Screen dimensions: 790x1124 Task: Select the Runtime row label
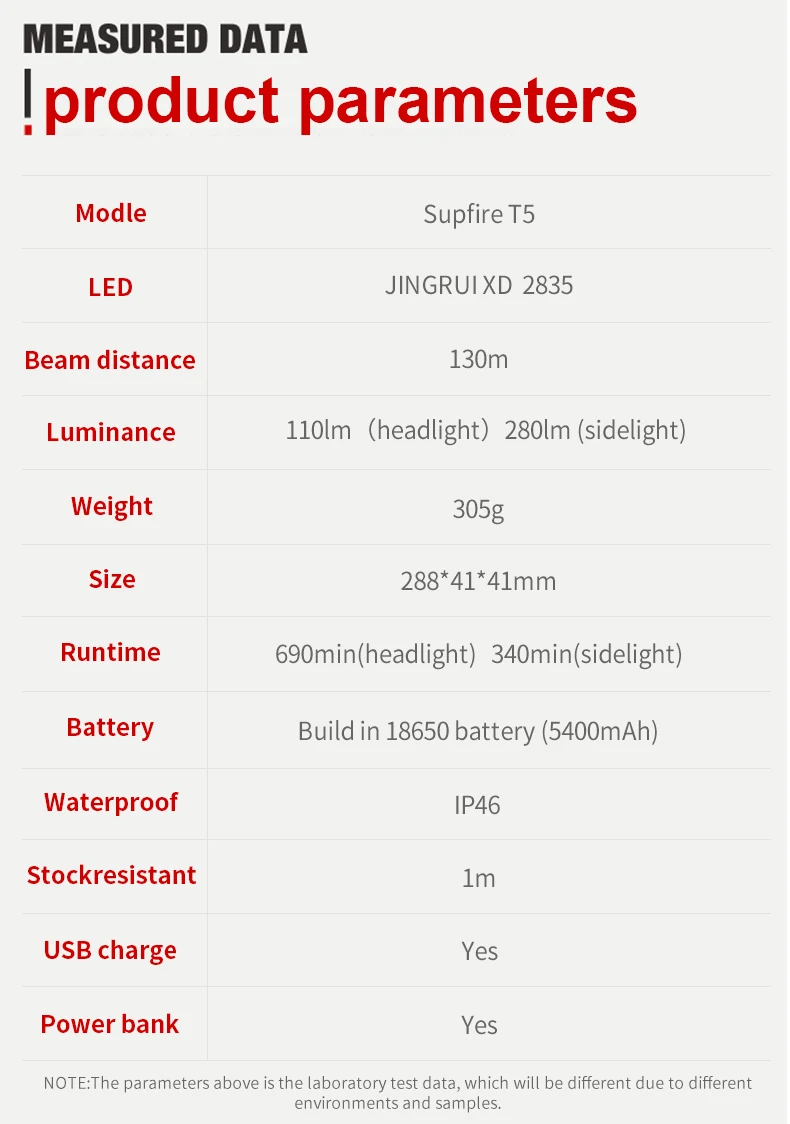point(110,652)
